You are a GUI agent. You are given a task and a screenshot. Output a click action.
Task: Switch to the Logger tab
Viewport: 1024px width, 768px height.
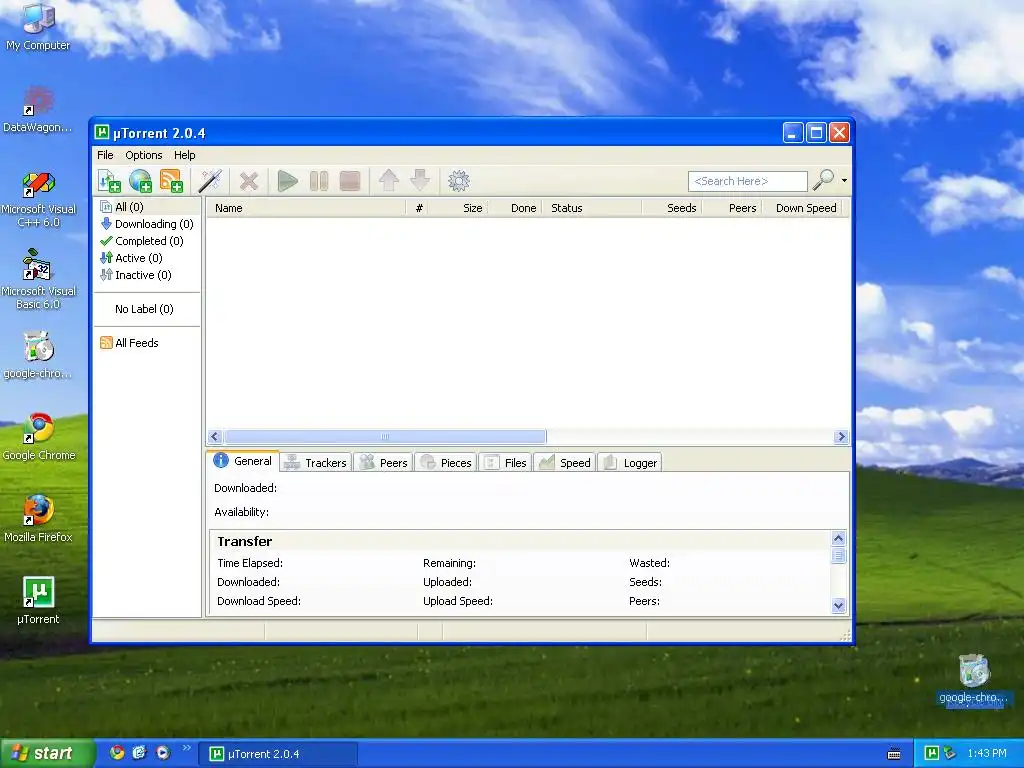[x=630, y=462]
